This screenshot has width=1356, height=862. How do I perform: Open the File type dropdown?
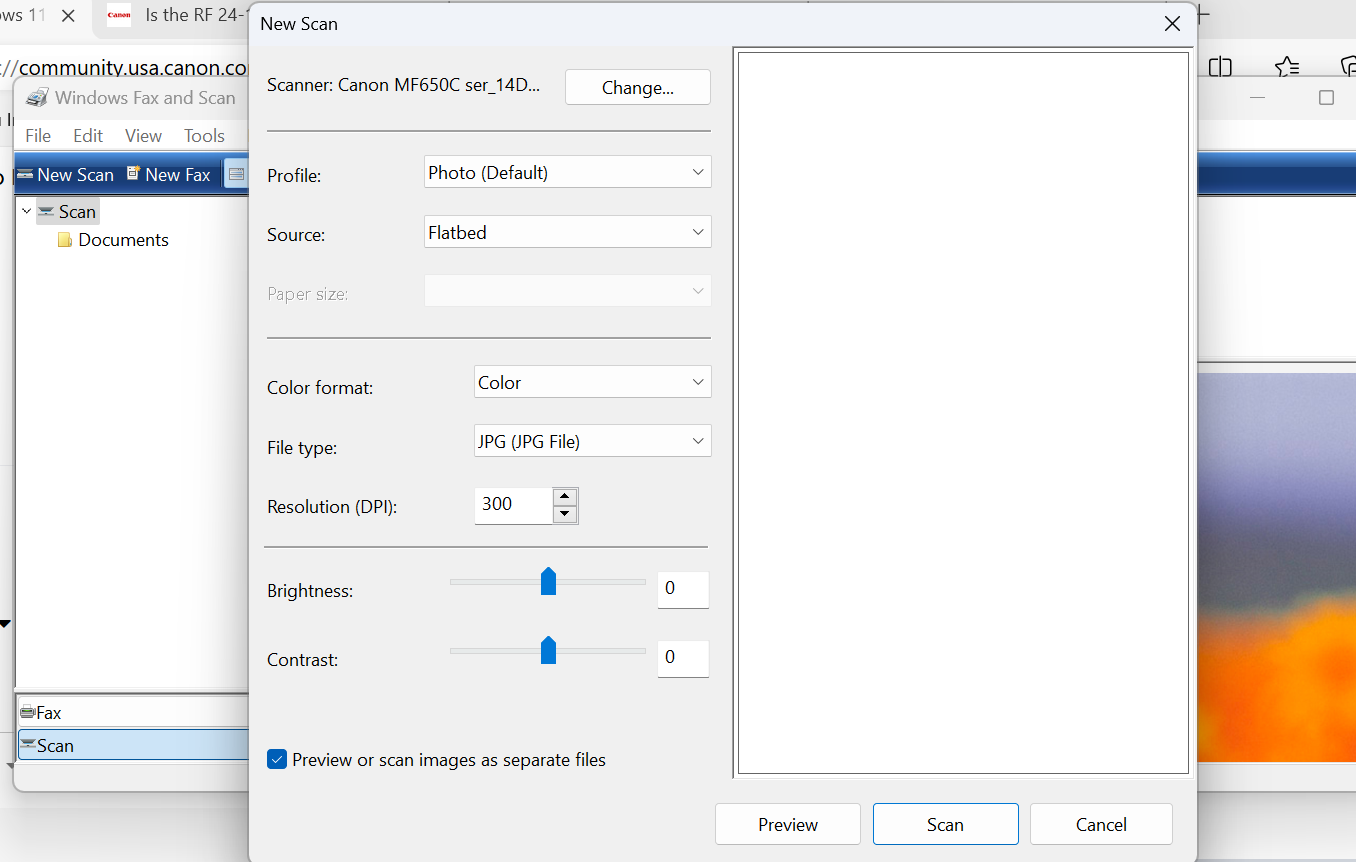[x=592, y=441]
